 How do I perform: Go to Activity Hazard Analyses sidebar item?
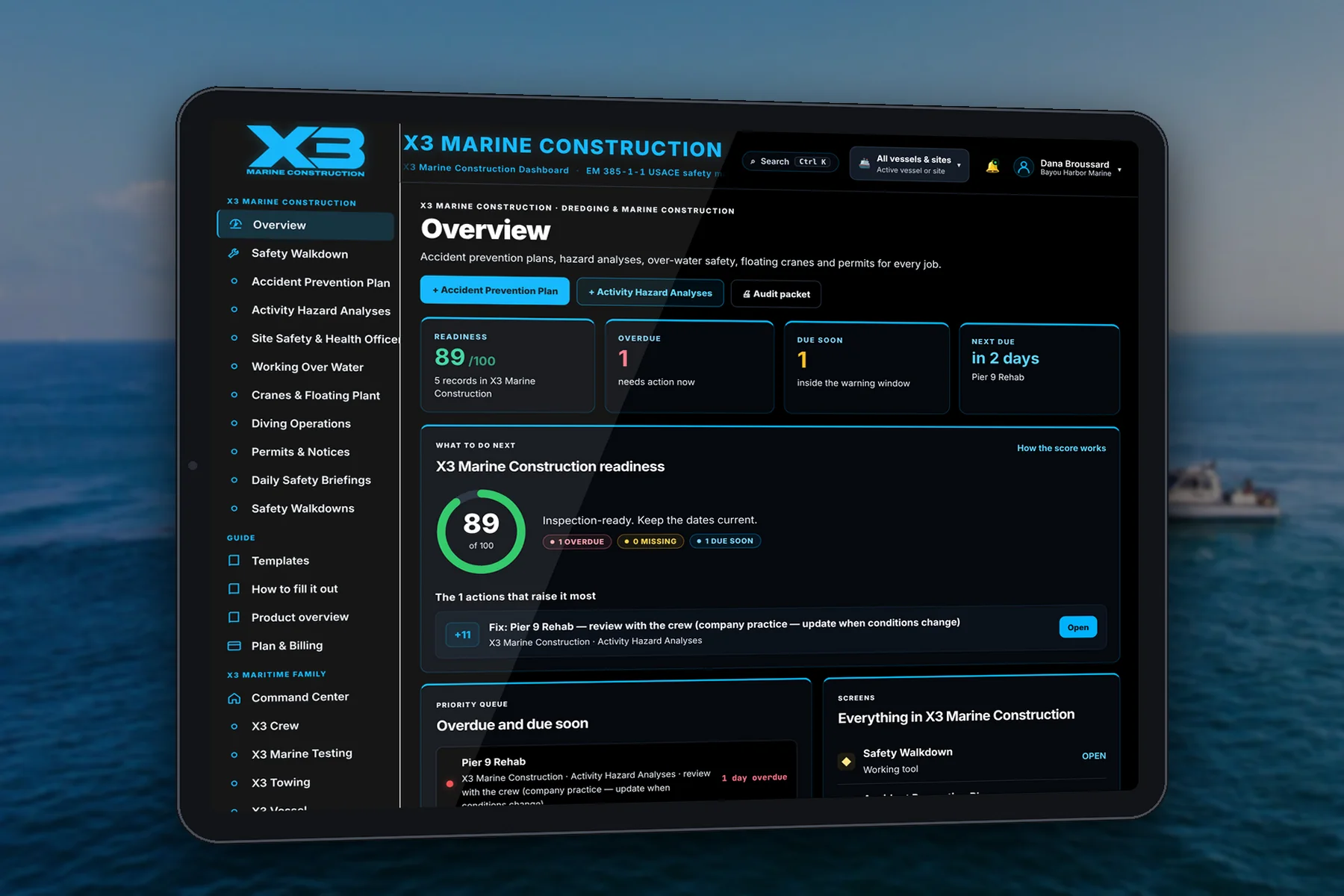[x=320, y=310]
